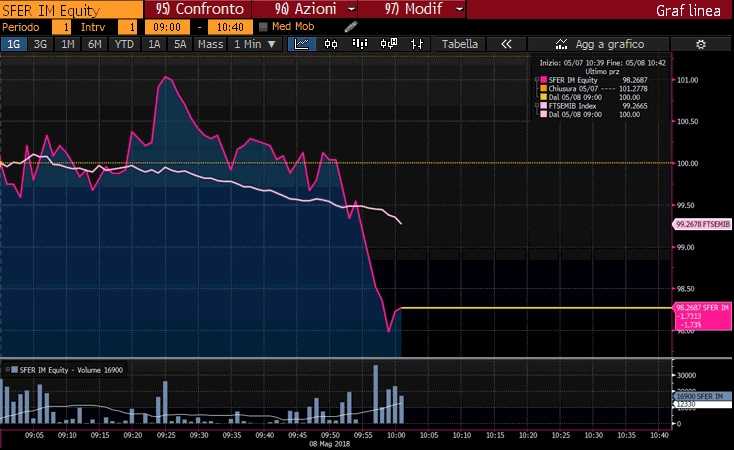
Task: Click the SFER IM Equity ticker field
Action: [x=72, y=10]
